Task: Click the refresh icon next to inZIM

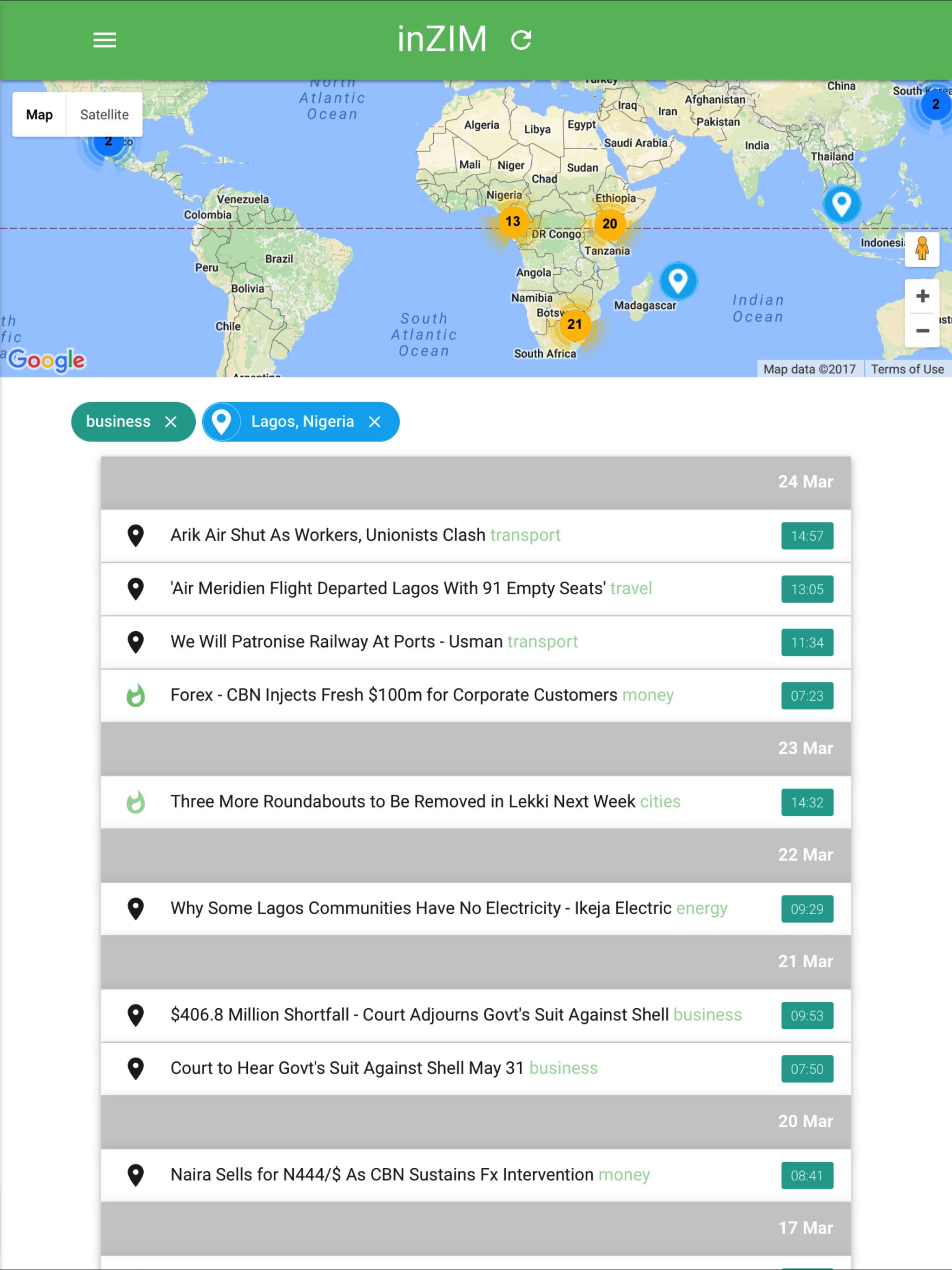Action: click(522, 40)
